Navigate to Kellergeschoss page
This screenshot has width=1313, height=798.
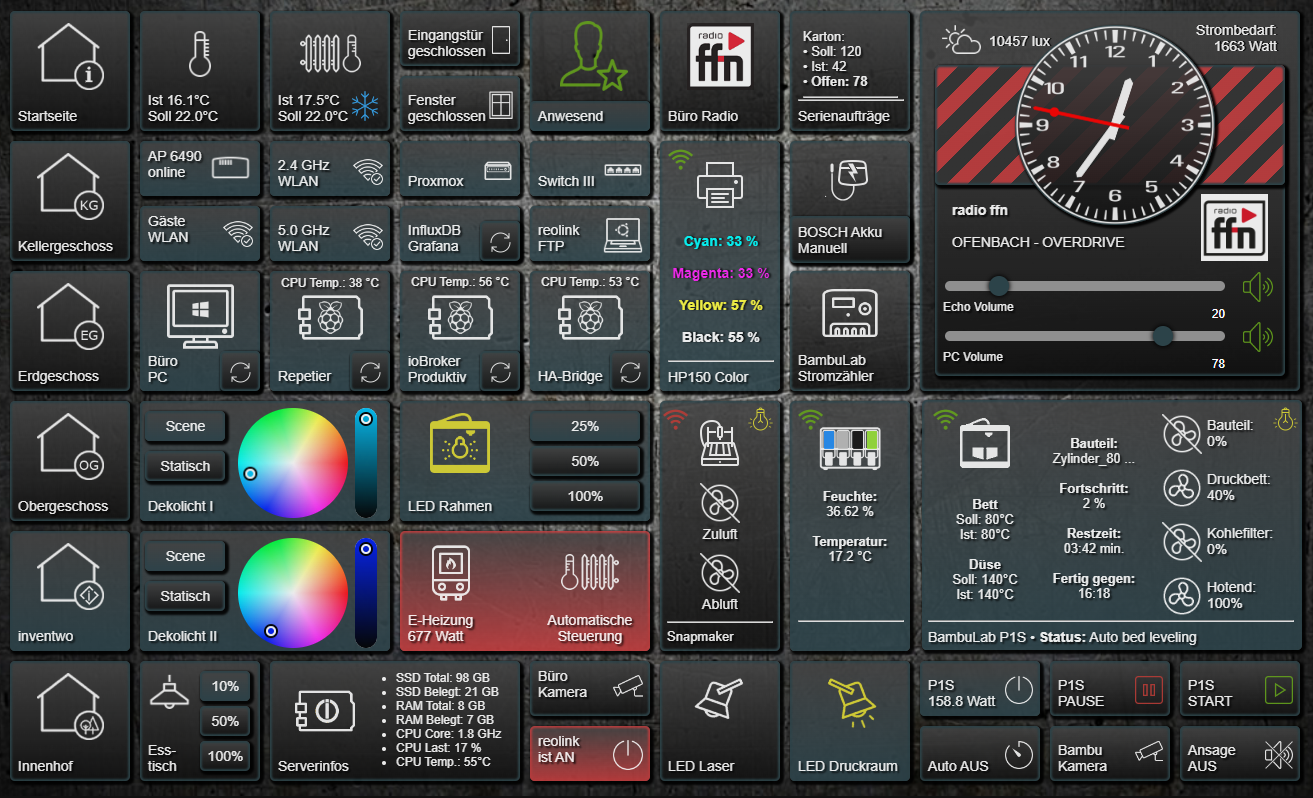coord(70,200)
